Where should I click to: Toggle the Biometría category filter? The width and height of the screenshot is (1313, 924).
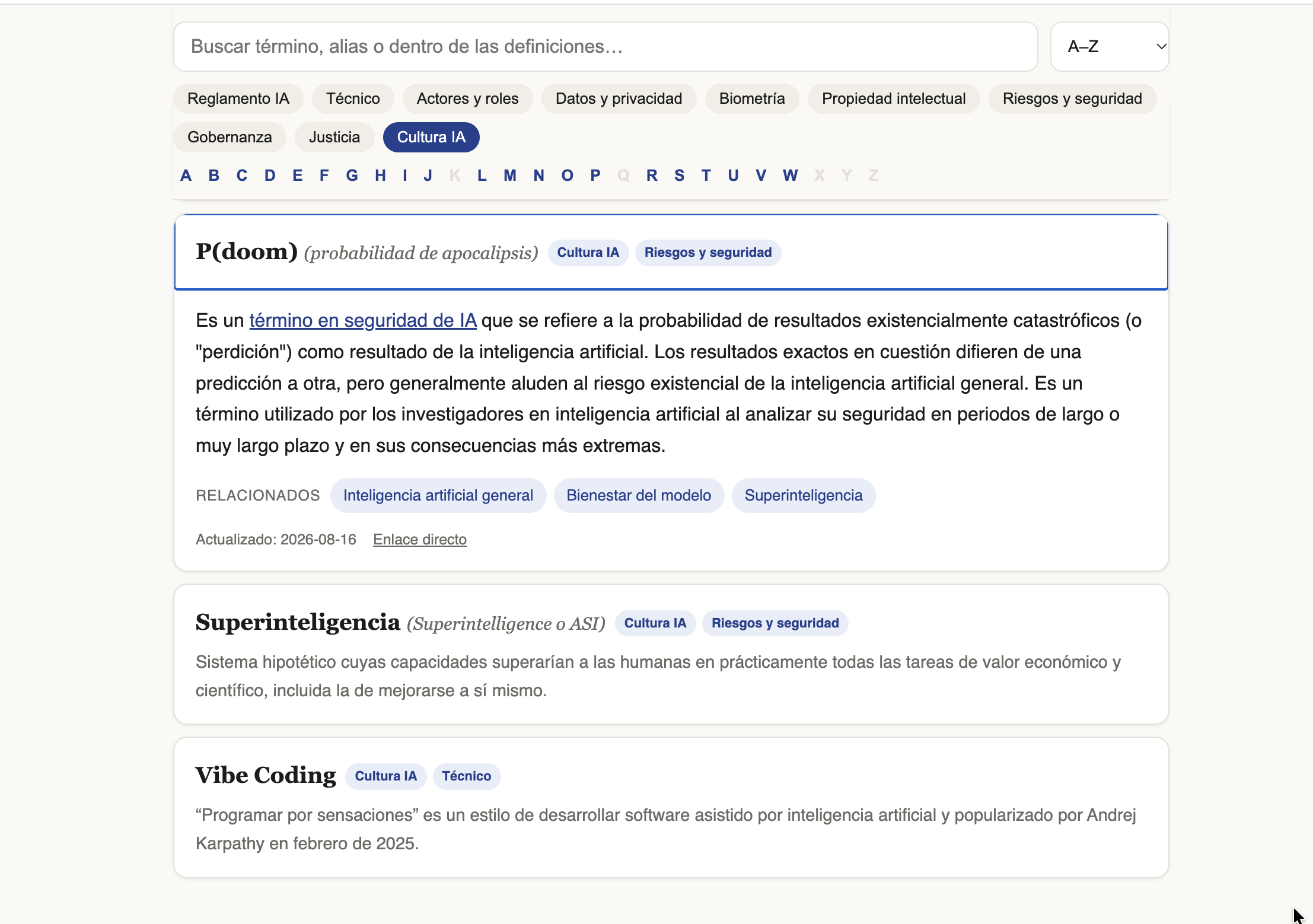tap(752, 98)
